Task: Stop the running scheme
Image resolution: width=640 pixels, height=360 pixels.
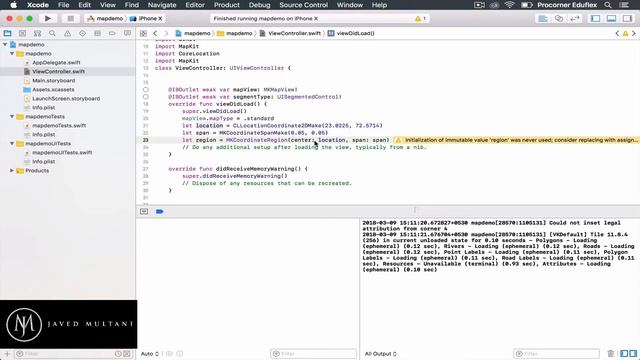Action: coord(70,18)
